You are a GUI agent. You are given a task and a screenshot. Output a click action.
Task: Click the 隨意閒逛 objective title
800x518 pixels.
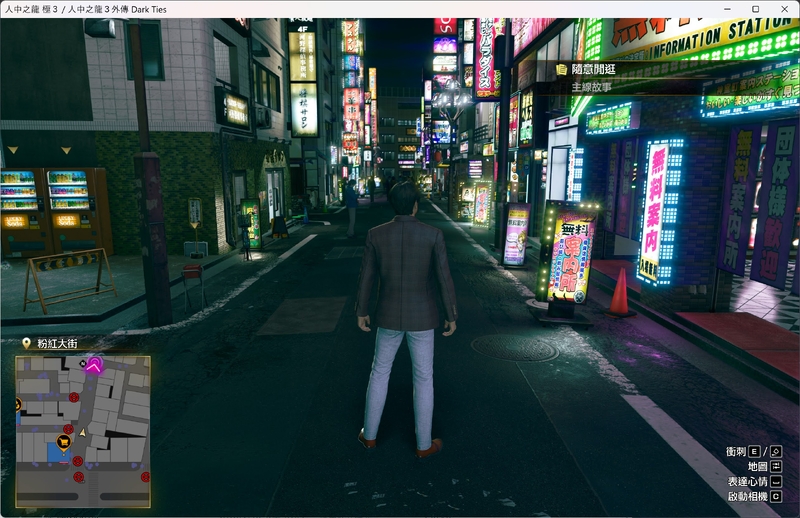coord(593,69)
